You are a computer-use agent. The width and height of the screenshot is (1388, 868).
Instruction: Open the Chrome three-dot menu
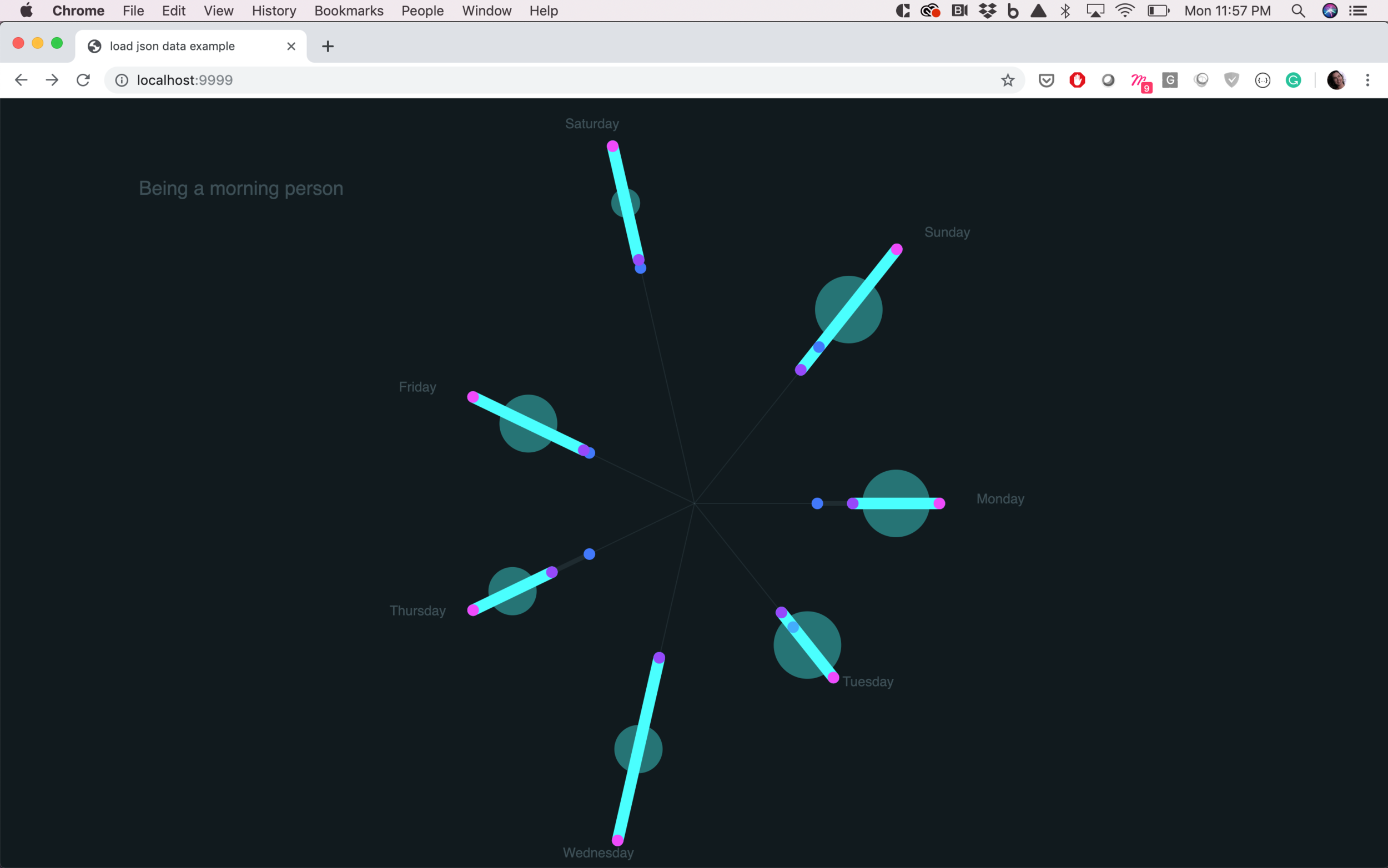click(1367, 80)
